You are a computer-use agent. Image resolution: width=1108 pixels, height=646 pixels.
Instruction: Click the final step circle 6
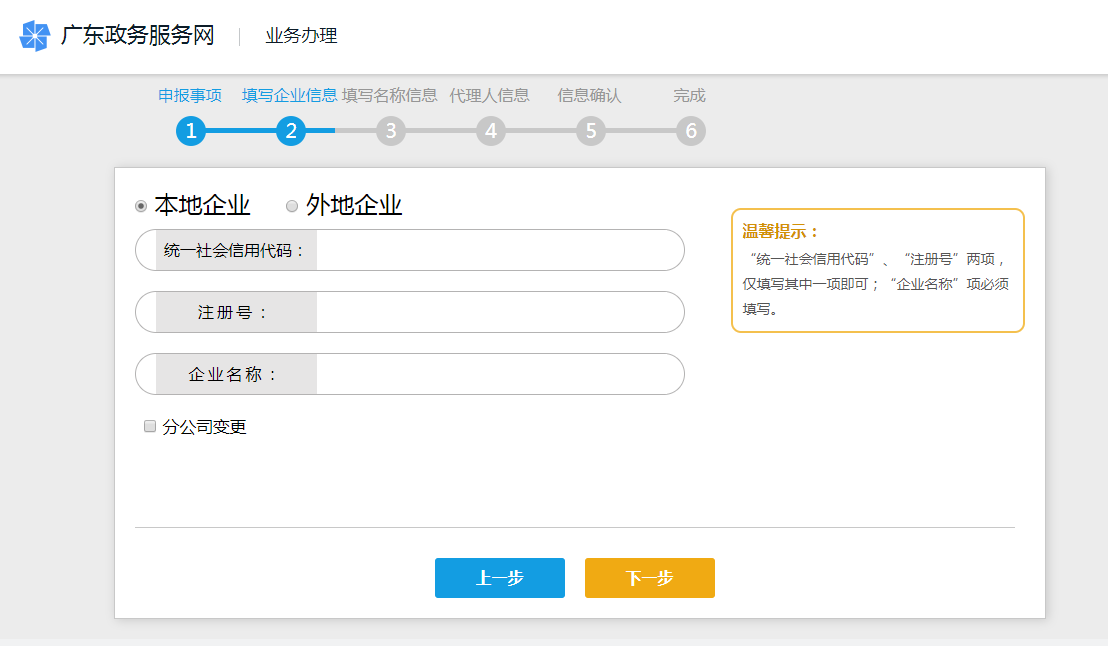[x=691, y=130]
